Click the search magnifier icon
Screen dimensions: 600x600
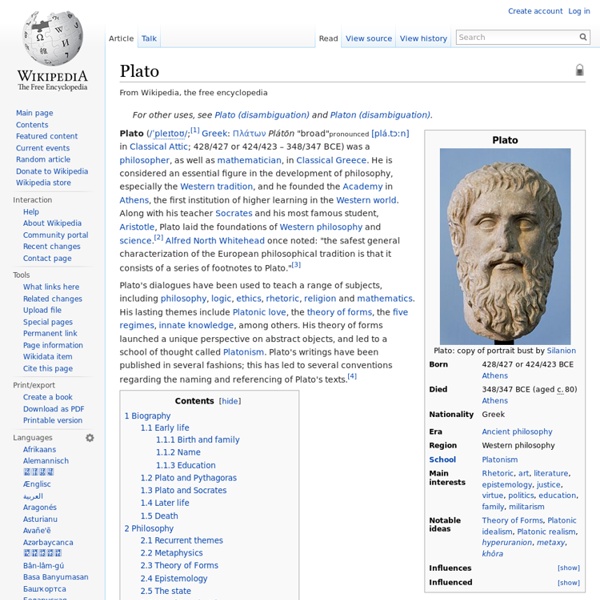coord(583,37)
